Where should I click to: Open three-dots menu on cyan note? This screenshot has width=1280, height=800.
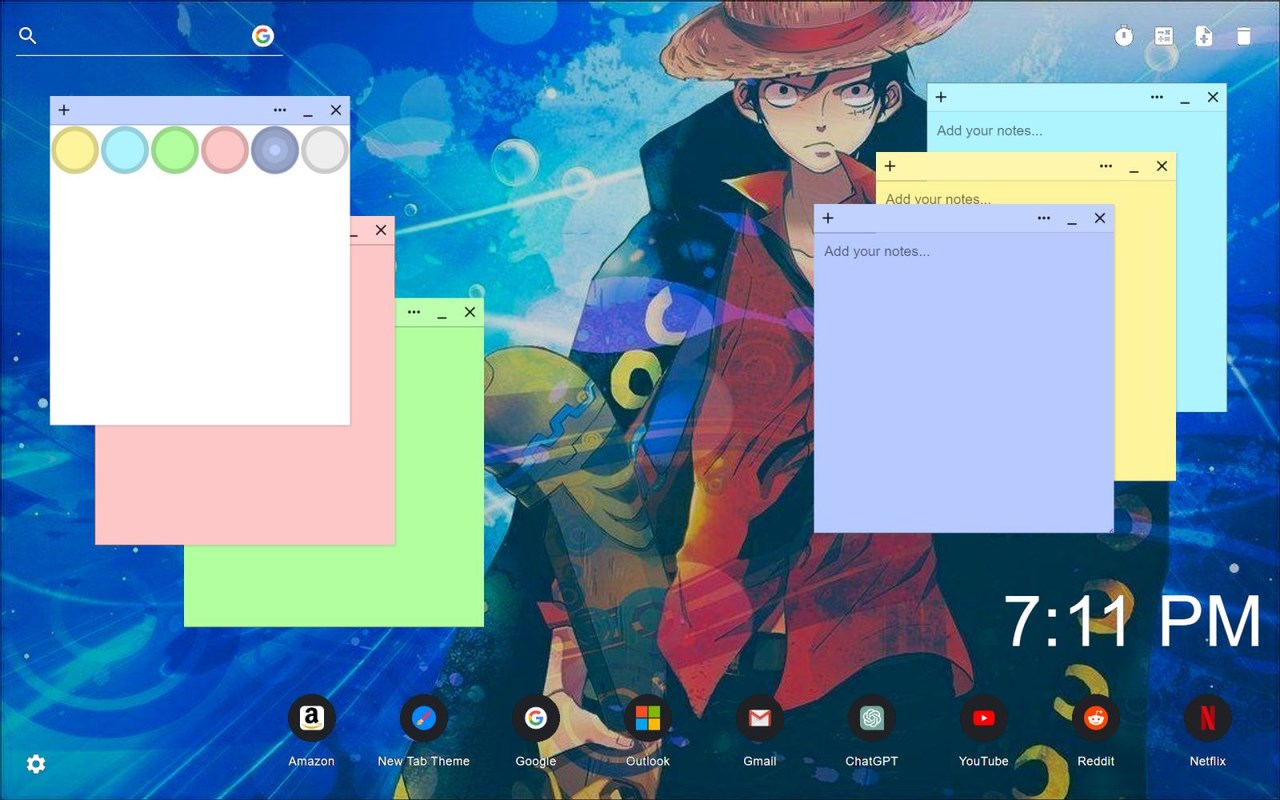[x=1157, y=97]
